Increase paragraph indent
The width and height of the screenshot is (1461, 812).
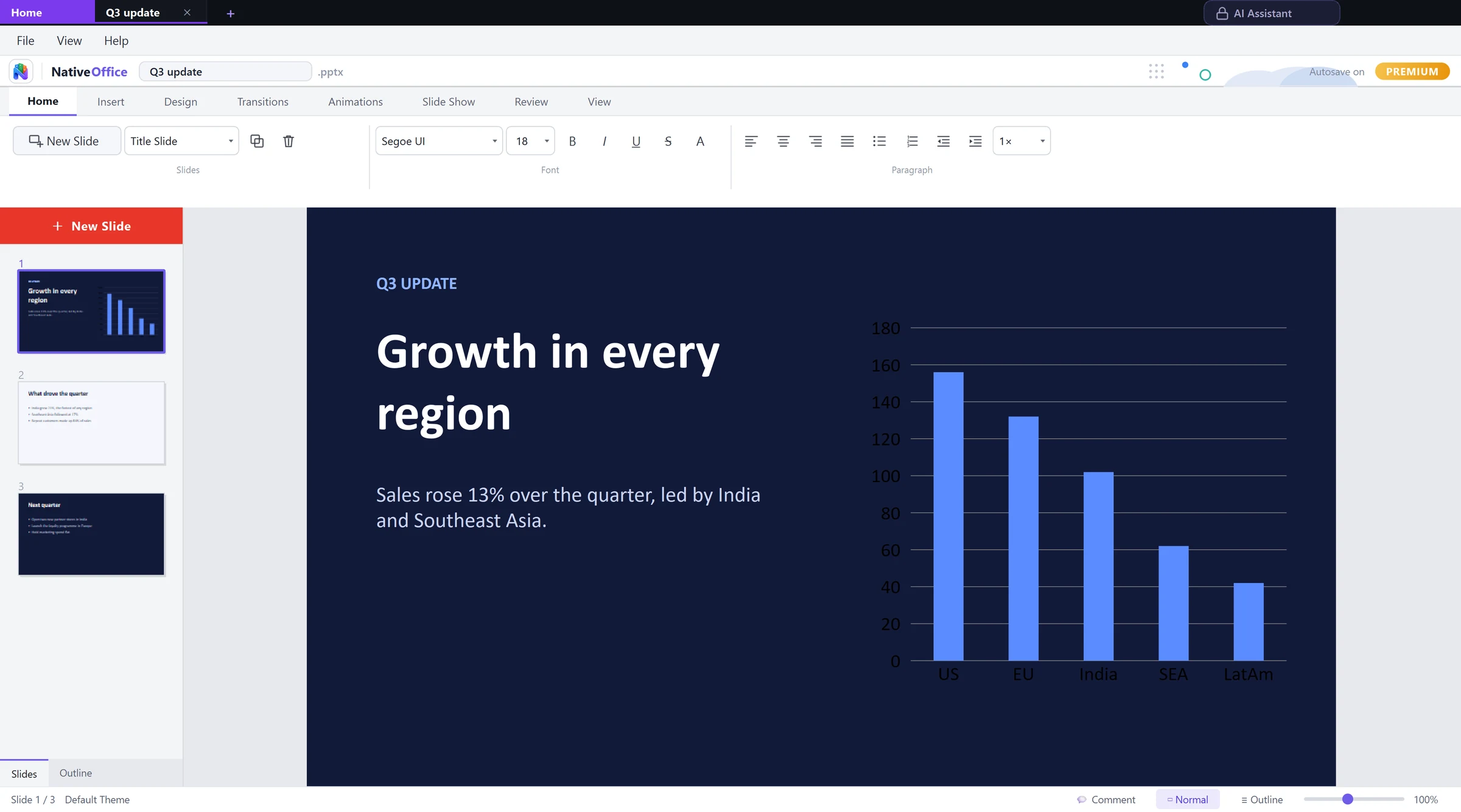975,141
